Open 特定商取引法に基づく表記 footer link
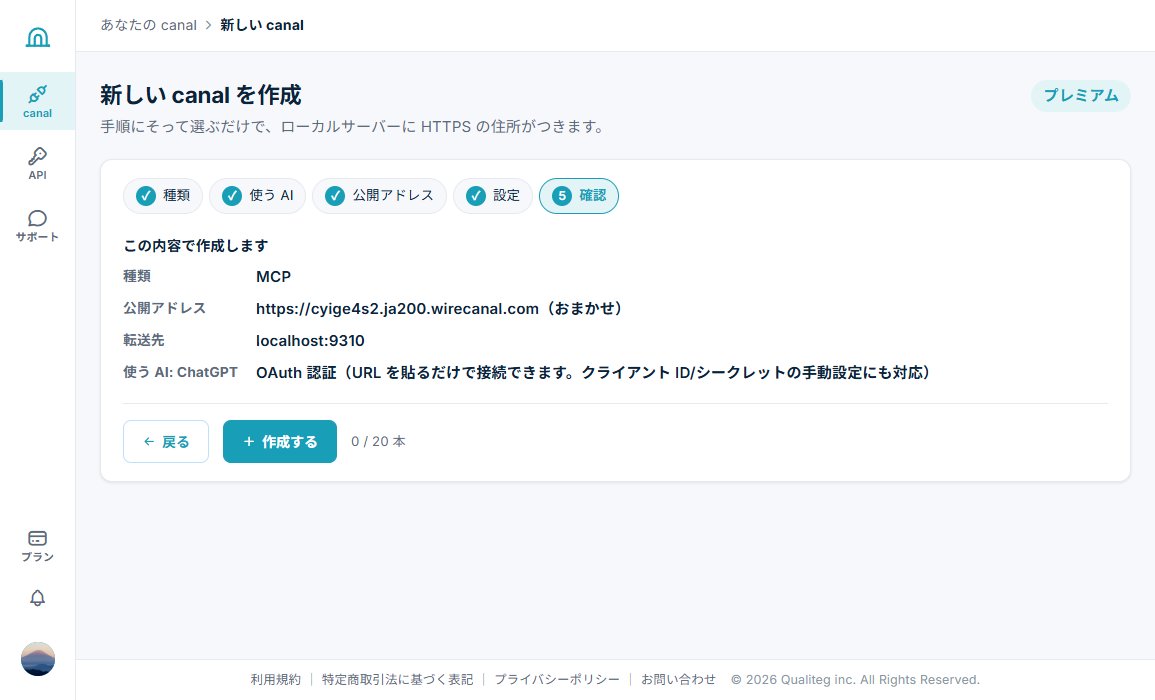 coord(397,679)
